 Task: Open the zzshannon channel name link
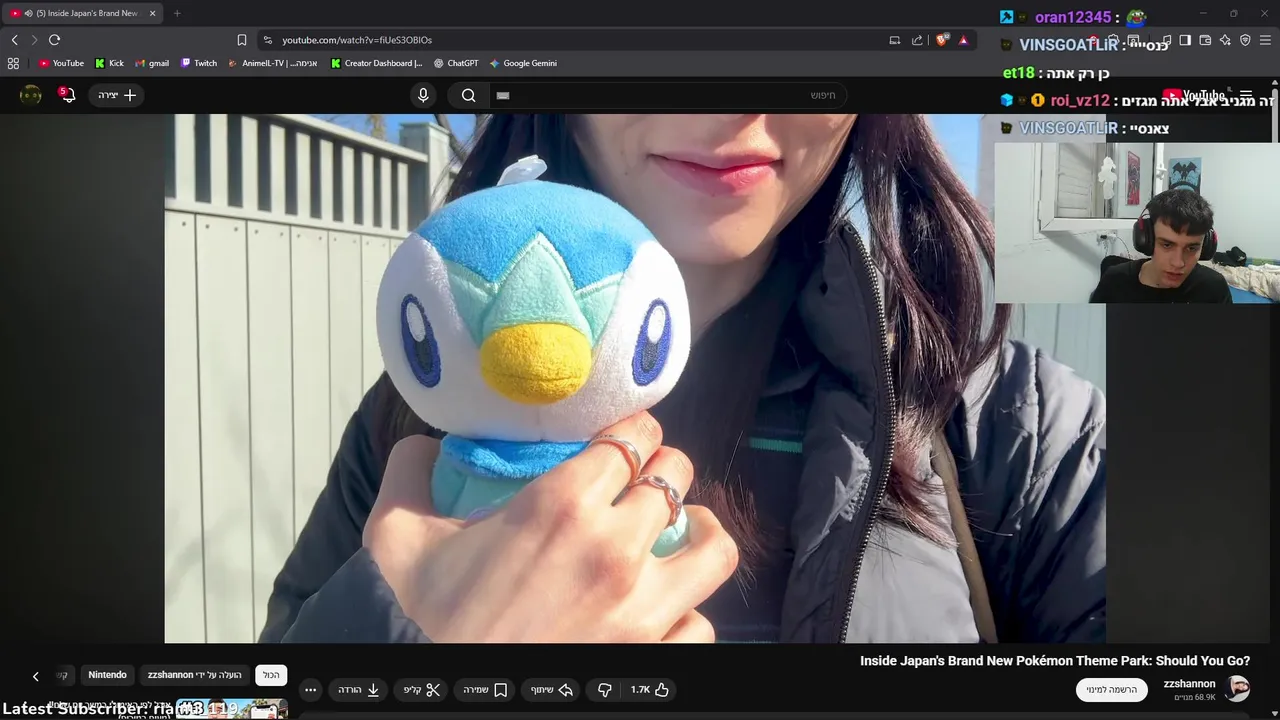pyautogui.click(x=1189, y=684)
